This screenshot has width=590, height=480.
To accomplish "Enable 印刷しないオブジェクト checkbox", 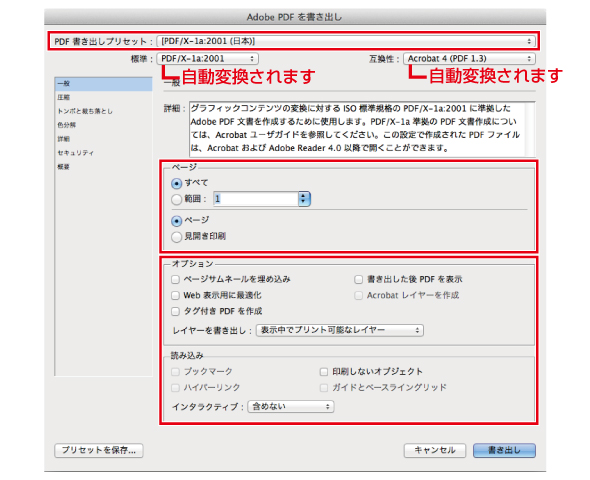I will coord(324,372).
